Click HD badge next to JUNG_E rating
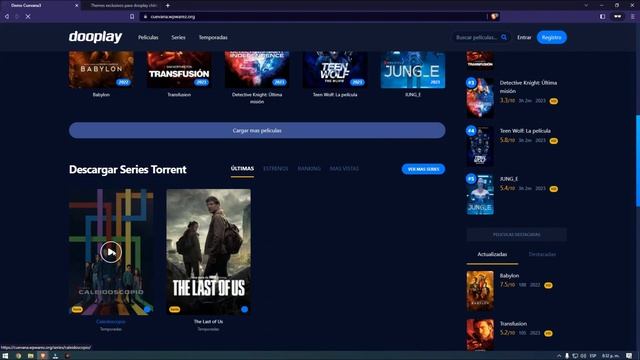The width and height of the screenshot is (640, 360). point(553,189)
